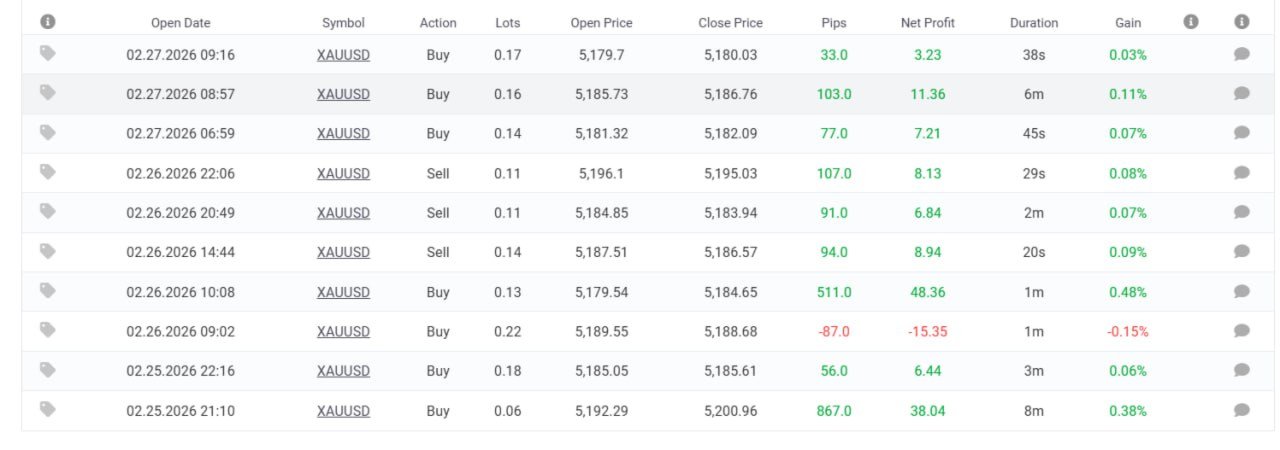
Task: Click the tag icon for 02.27.2026 09:16 trade
Action: [x=47, y=54]
